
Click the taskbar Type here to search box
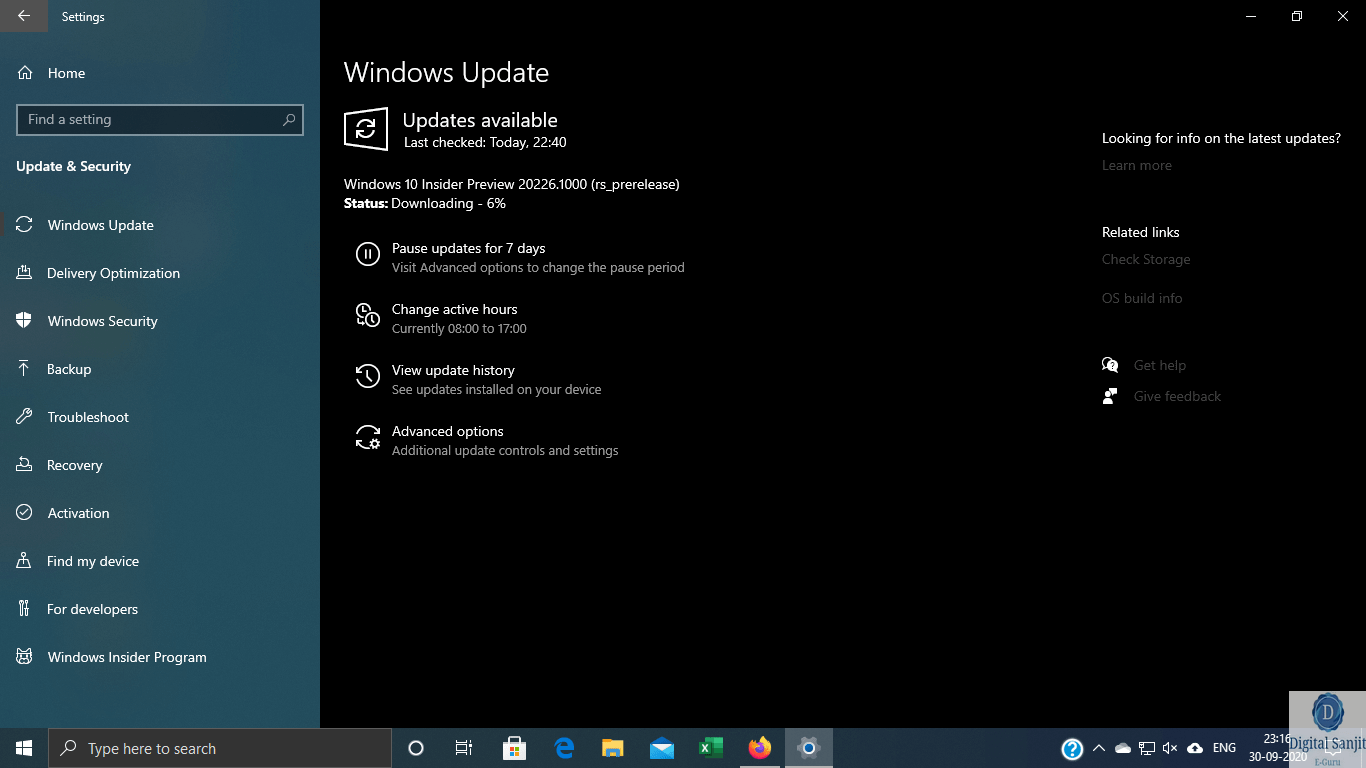(220, 748)
